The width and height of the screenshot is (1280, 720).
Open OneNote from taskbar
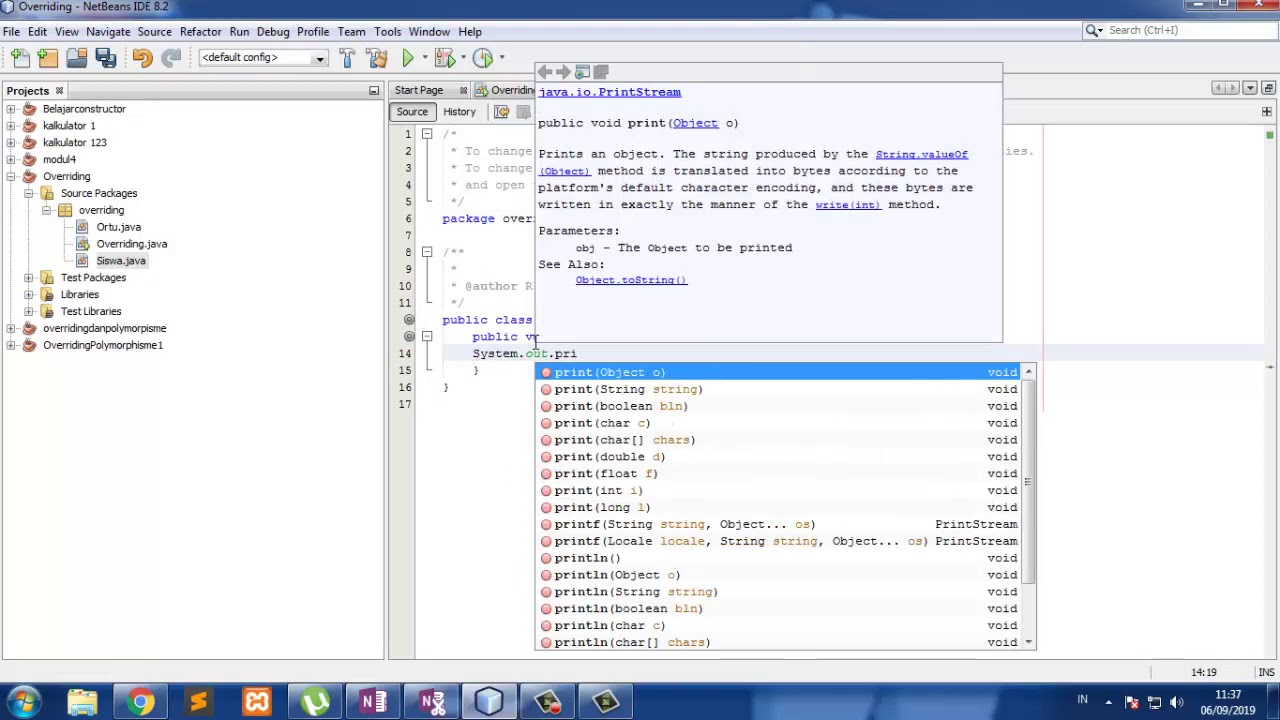point(373,702)
